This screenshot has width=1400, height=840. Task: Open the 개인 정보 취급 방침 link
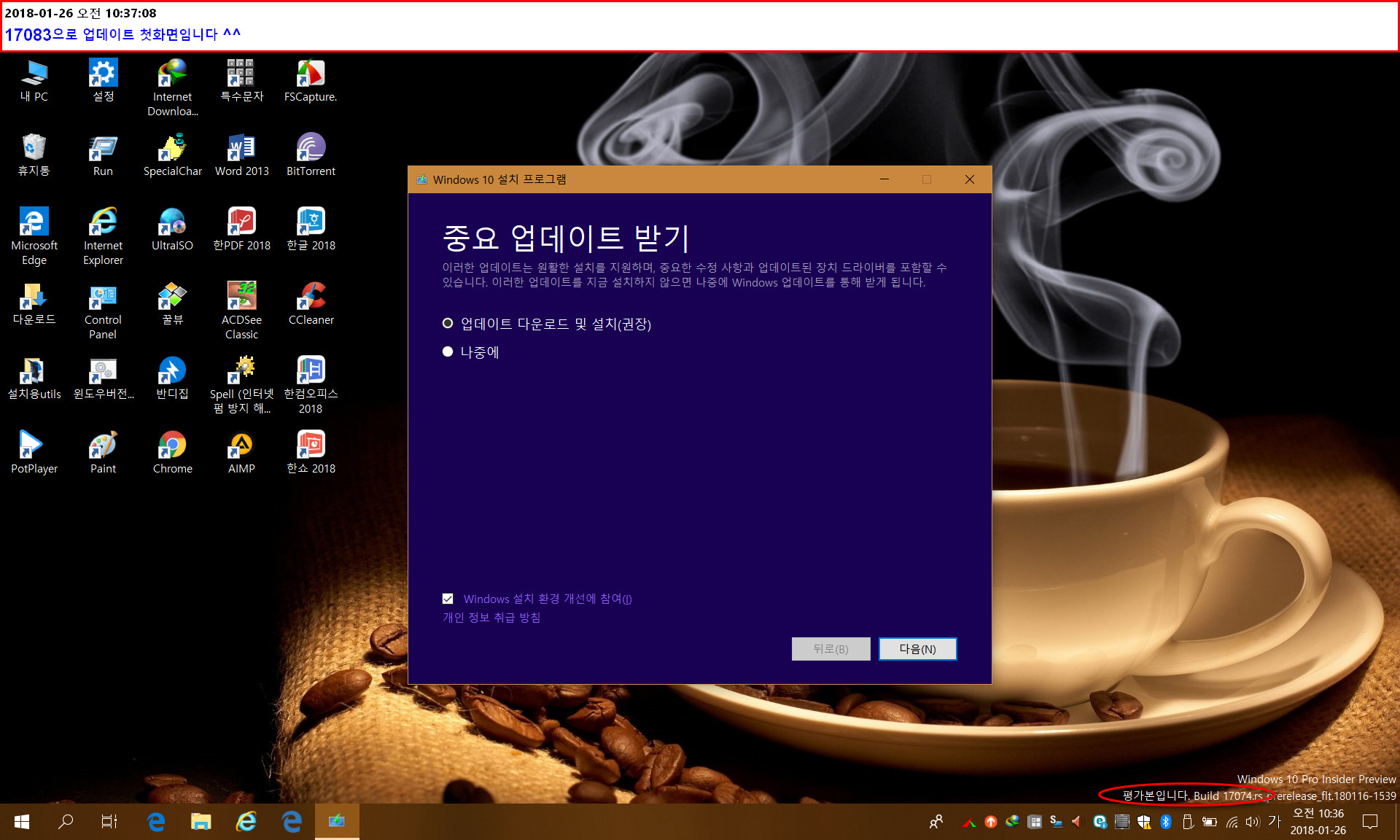coord(491,618)
